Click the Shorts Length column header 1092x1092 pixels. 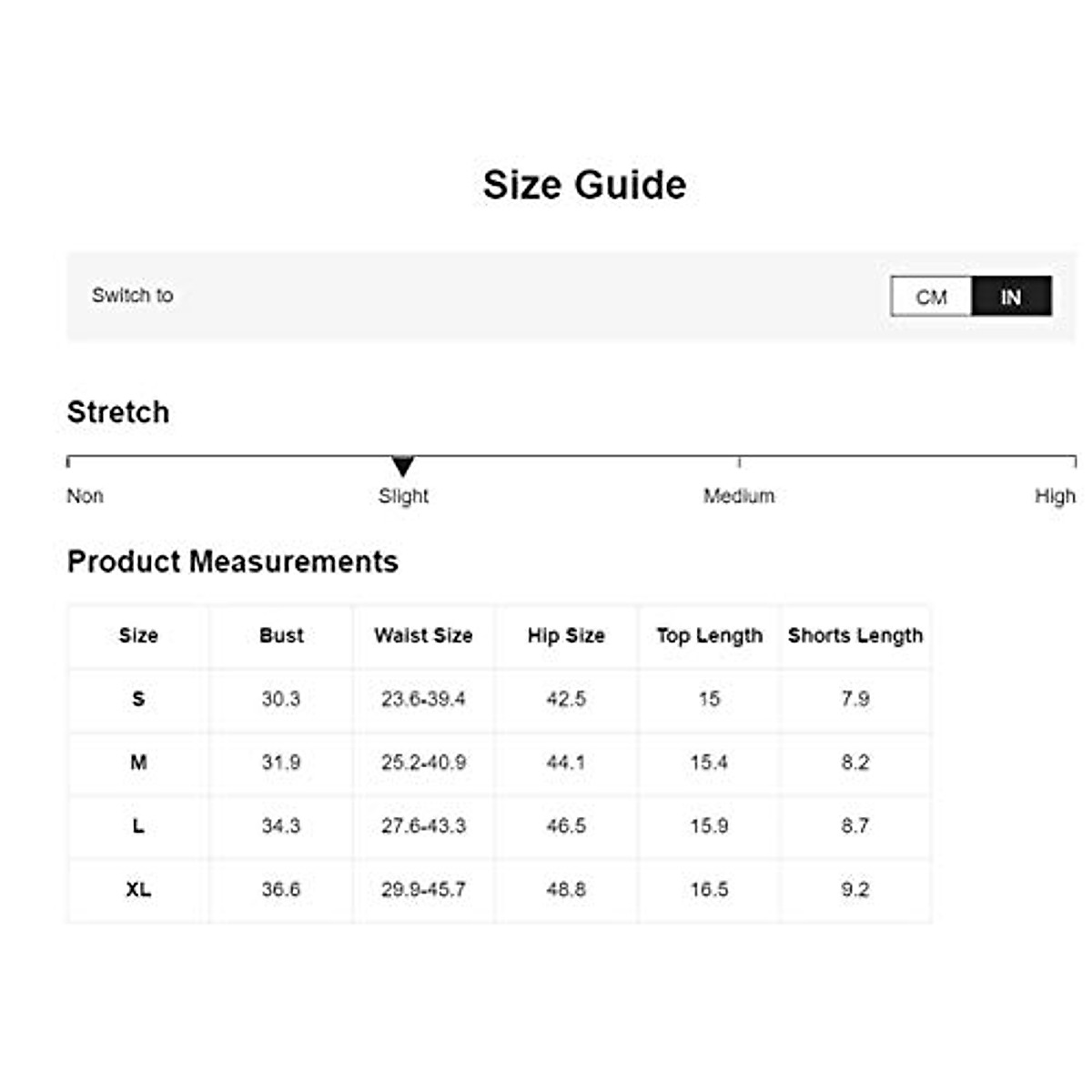(x=855, y=635)
